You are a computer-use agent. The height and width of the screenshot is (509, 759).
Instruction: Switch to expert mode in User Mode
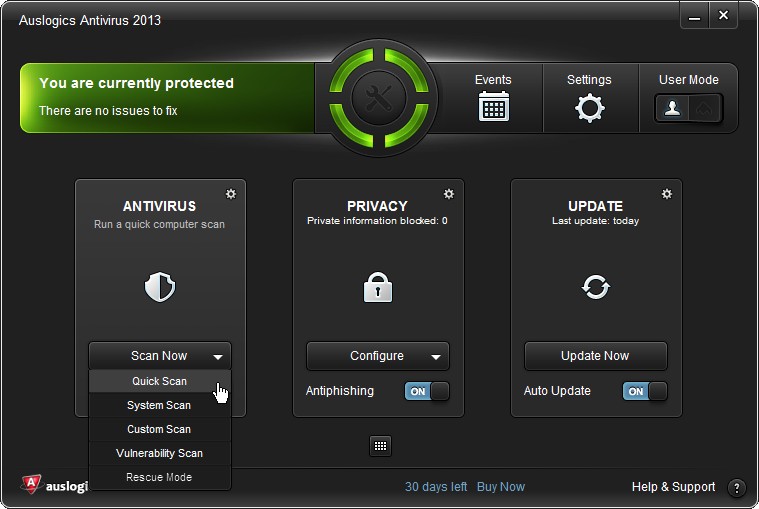(704, 108)
